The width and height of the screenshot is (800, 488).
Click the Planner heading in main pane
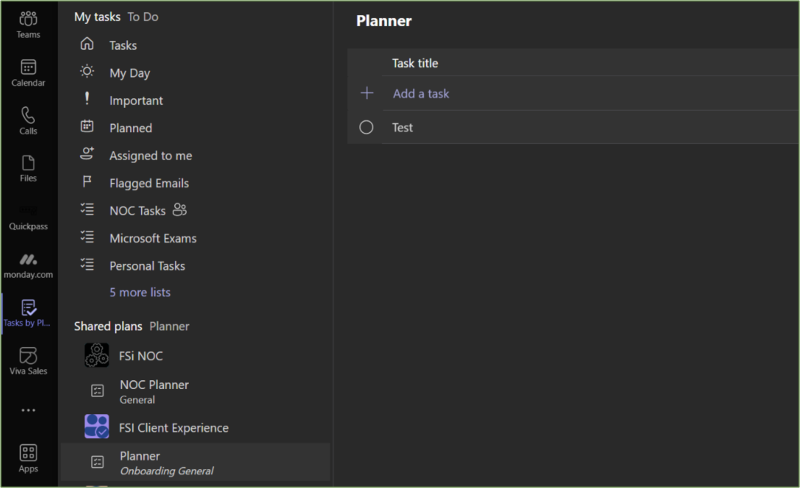384,20
